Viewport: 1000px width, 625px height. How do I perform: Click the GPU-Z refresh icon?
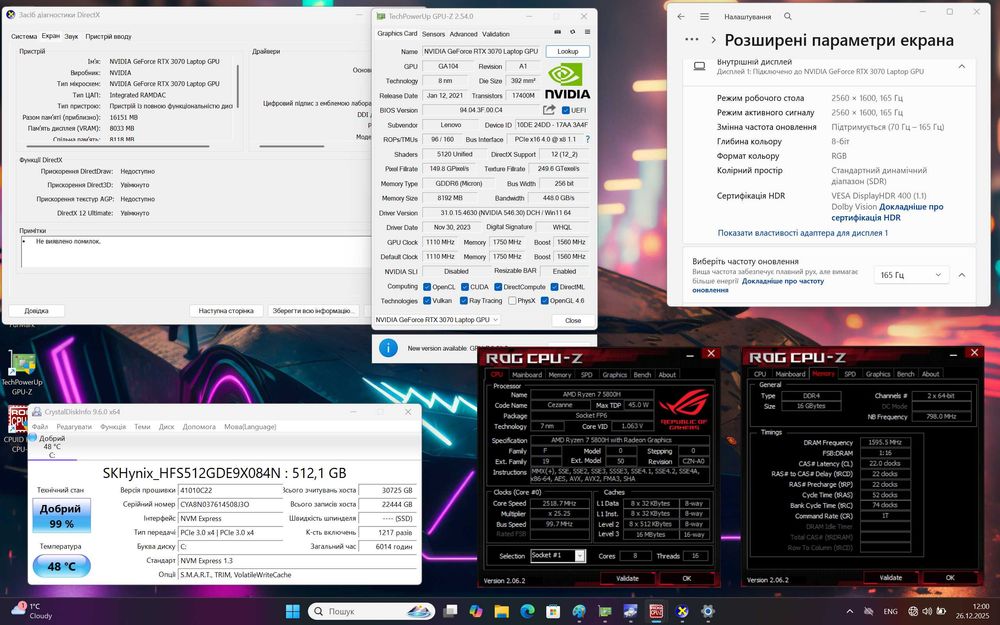click(x=573, y=33)
